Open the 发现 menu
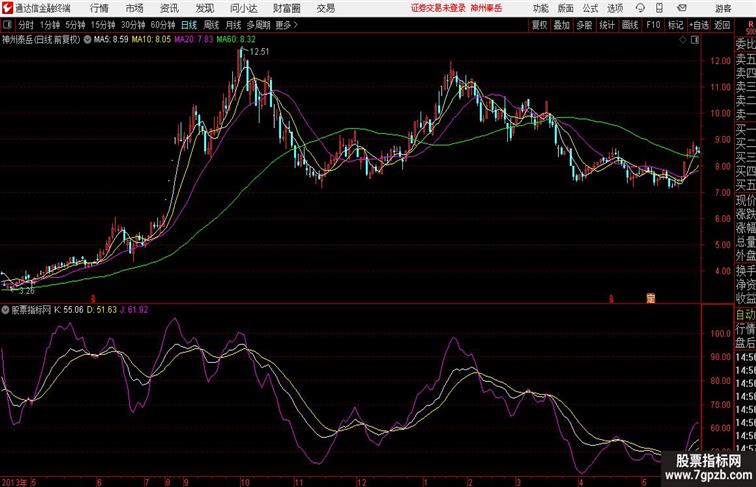 tap(204, 8)
